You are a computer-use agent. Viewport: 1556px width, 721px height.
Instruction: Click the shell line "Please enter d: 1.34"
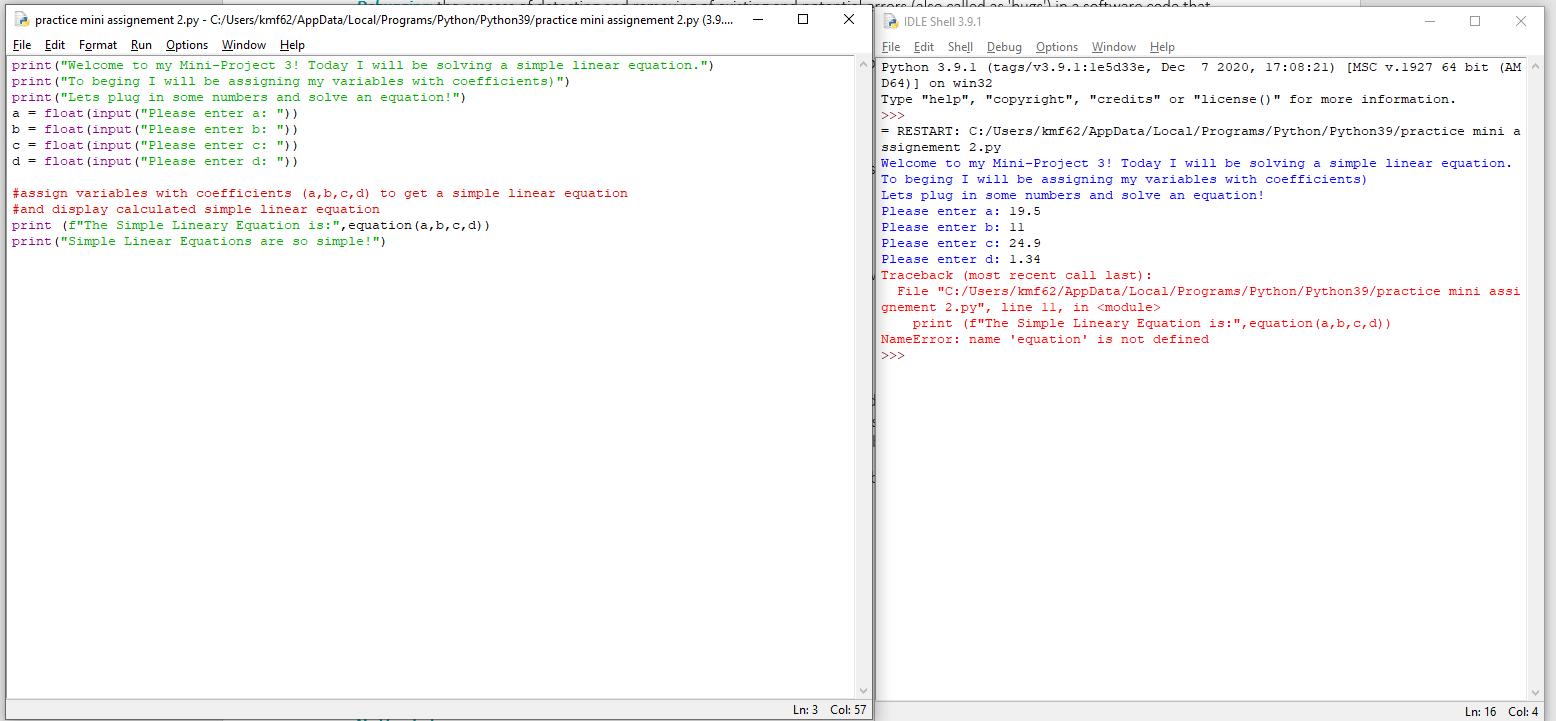click(961, 259)
